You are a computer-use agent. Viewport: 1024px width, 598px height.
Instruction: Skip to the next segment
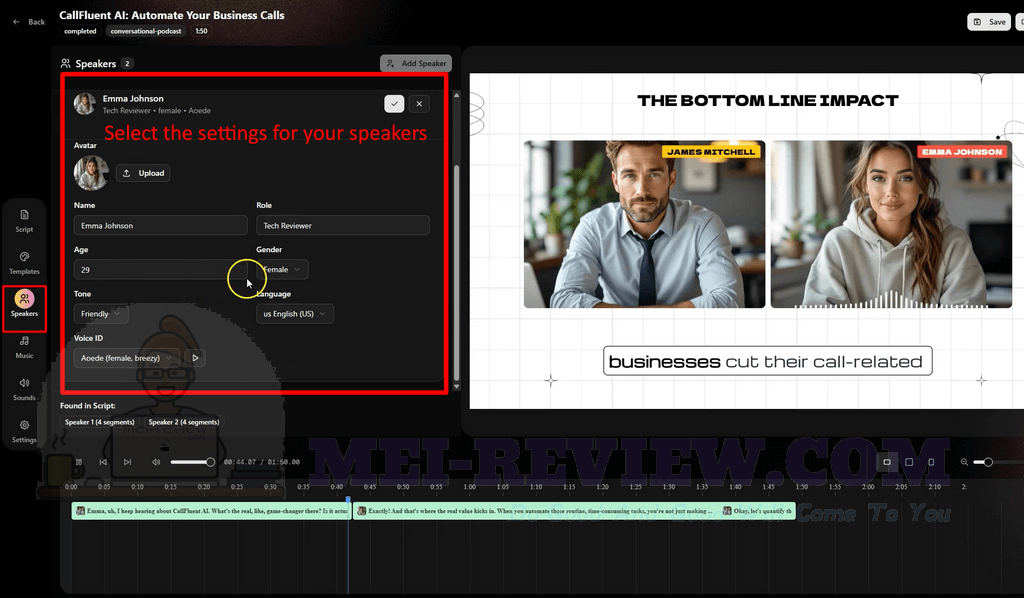coord(127,462)
